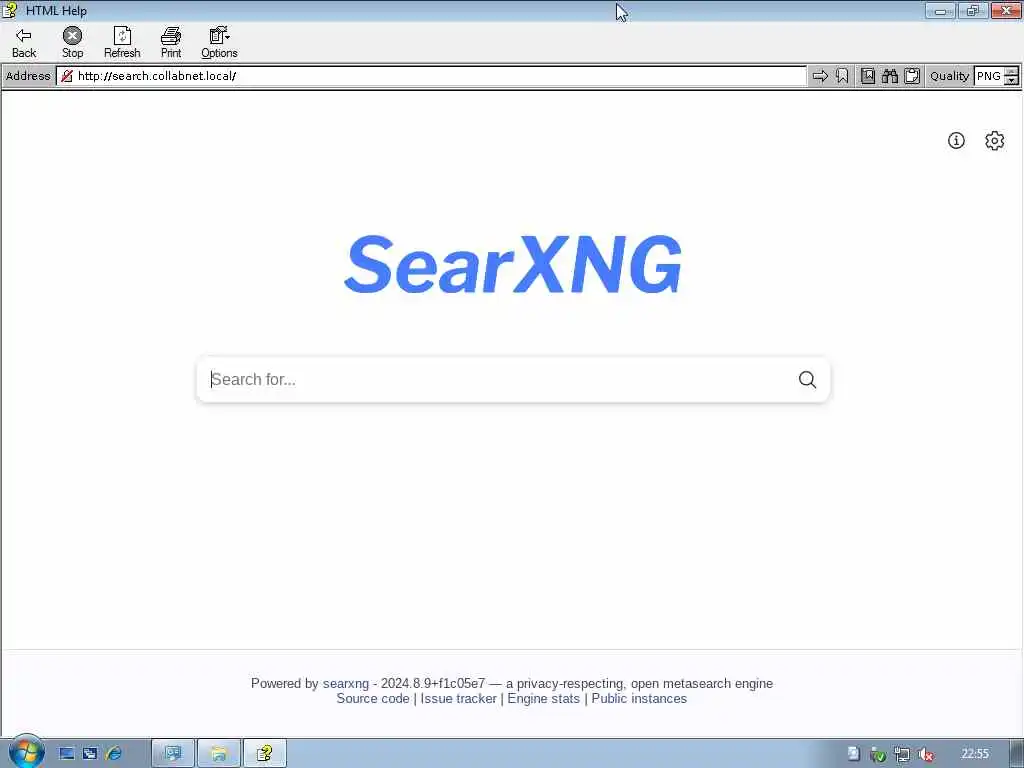Switch to first taskbar app button
The height and width of the screenshot is (768, 1024).
(173, 754)
